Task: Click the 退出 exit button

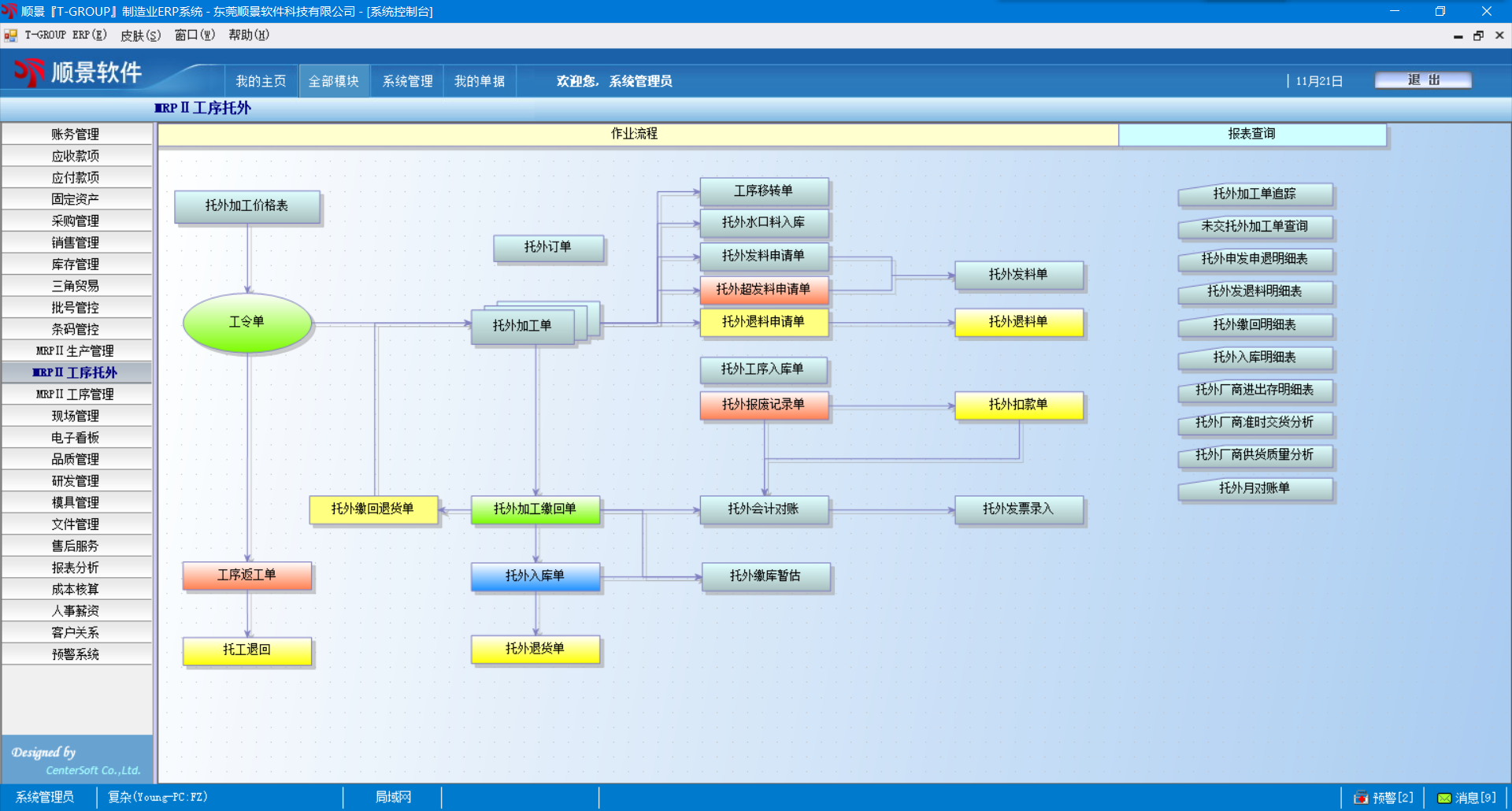Action: click(1423, 80)
